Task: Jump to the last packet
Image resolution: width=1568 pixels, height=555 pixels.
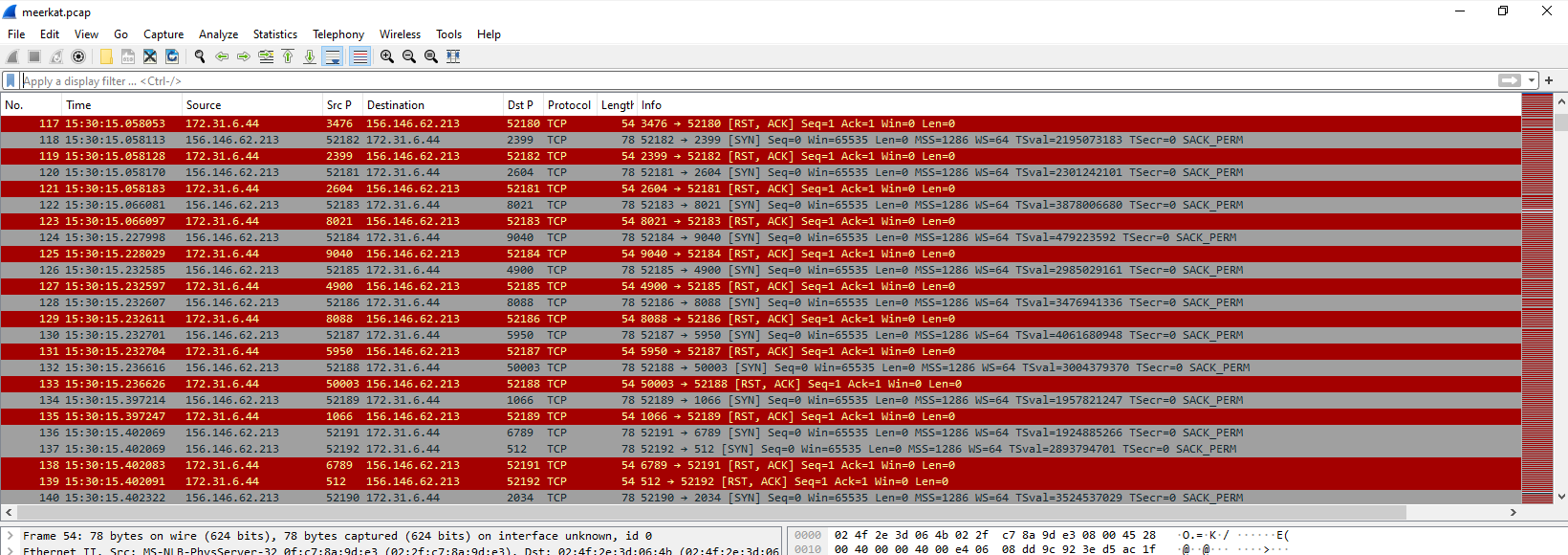Action: click(310, 56)
